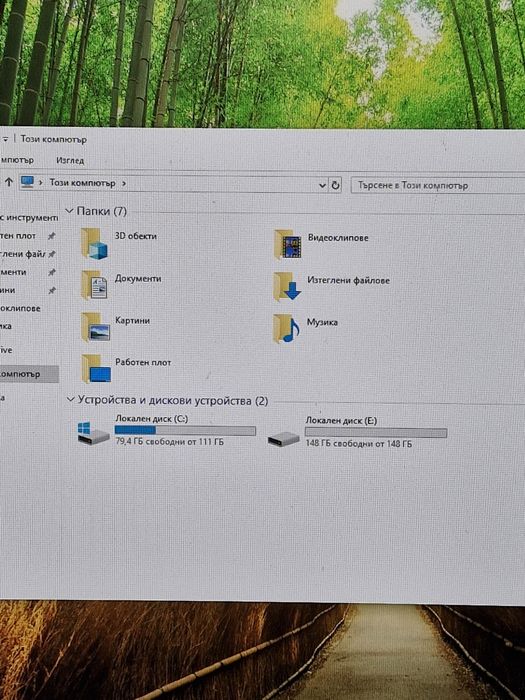Screen dimensions: 525x700
Task: Select sidebar item ending 'ive' (OneDrive)
Action: (x=6, y=350)
